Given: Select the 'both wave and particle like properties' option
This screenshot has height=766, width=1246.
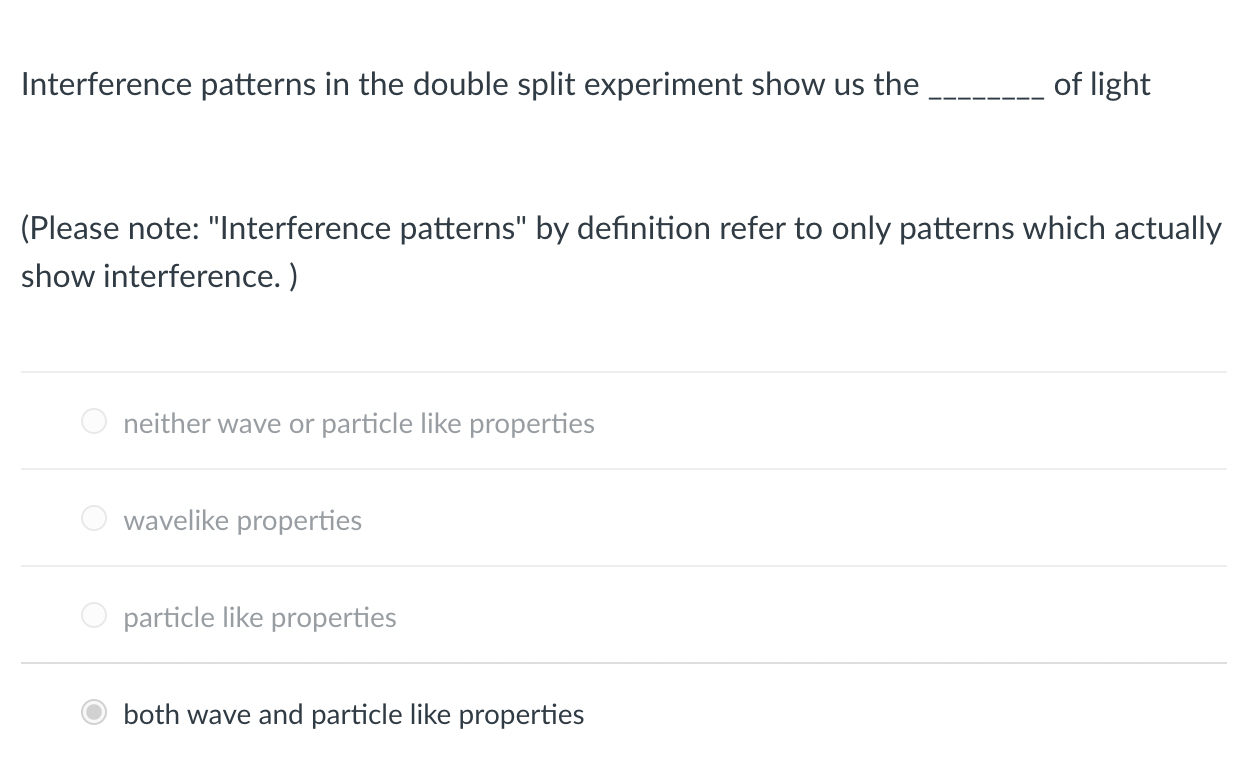Looking at the screenshot, I should 93,712.
